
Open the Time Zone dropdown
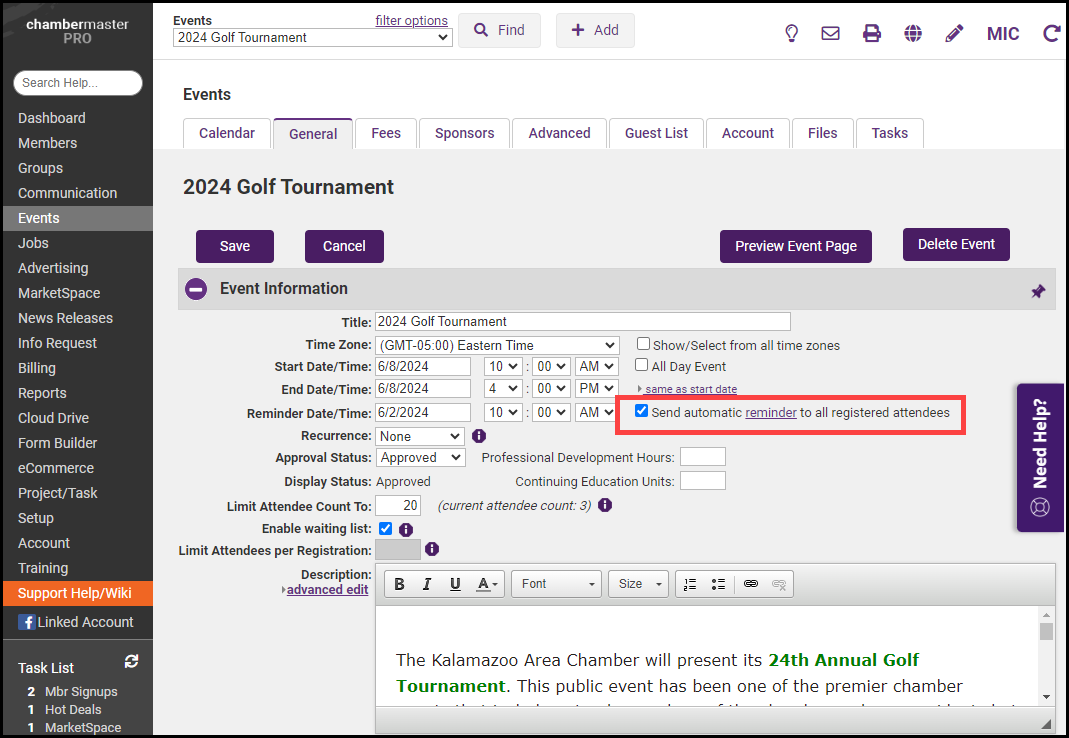click(x=497, y=345)
